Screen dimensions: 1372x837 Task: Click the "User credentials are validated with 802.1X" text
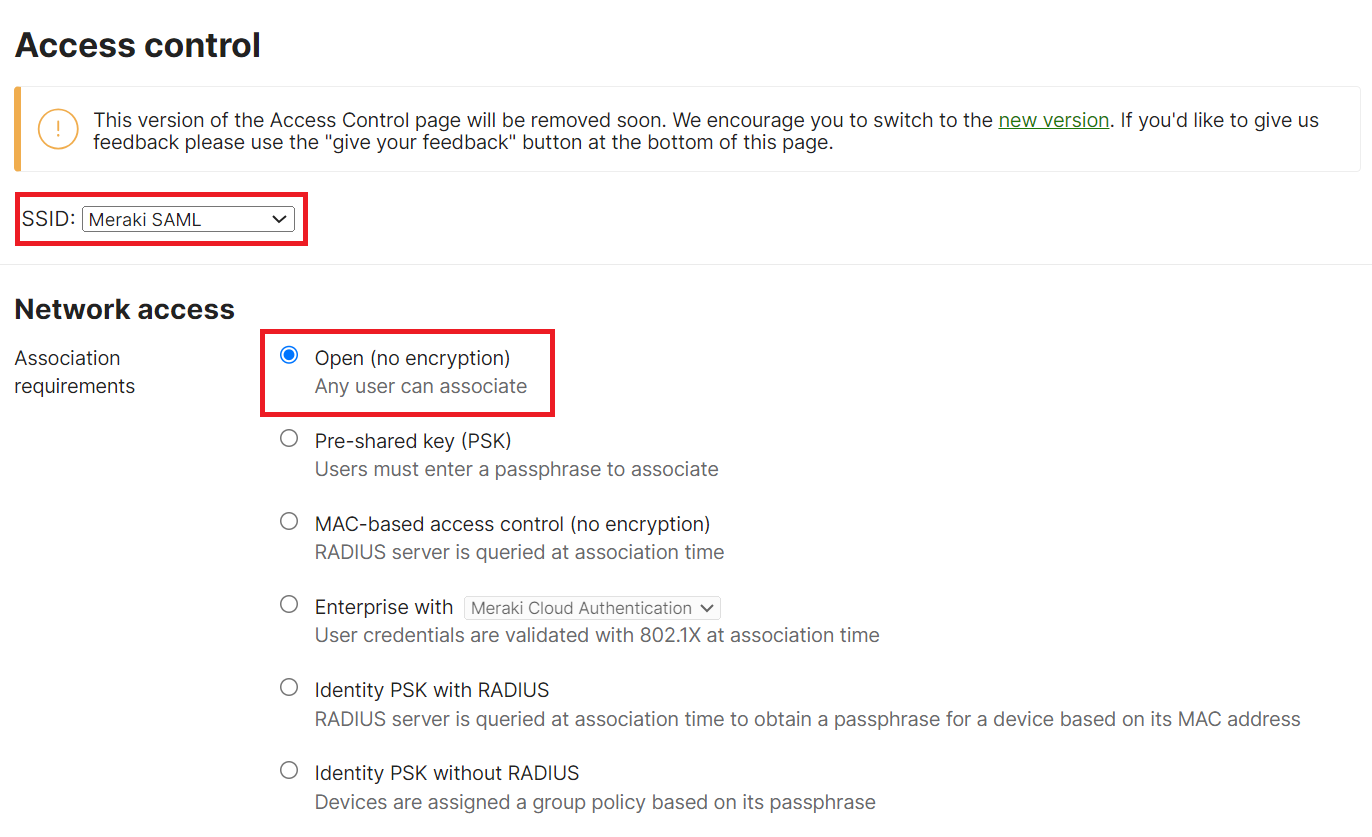pyautogui.click(x=597, y=635)
